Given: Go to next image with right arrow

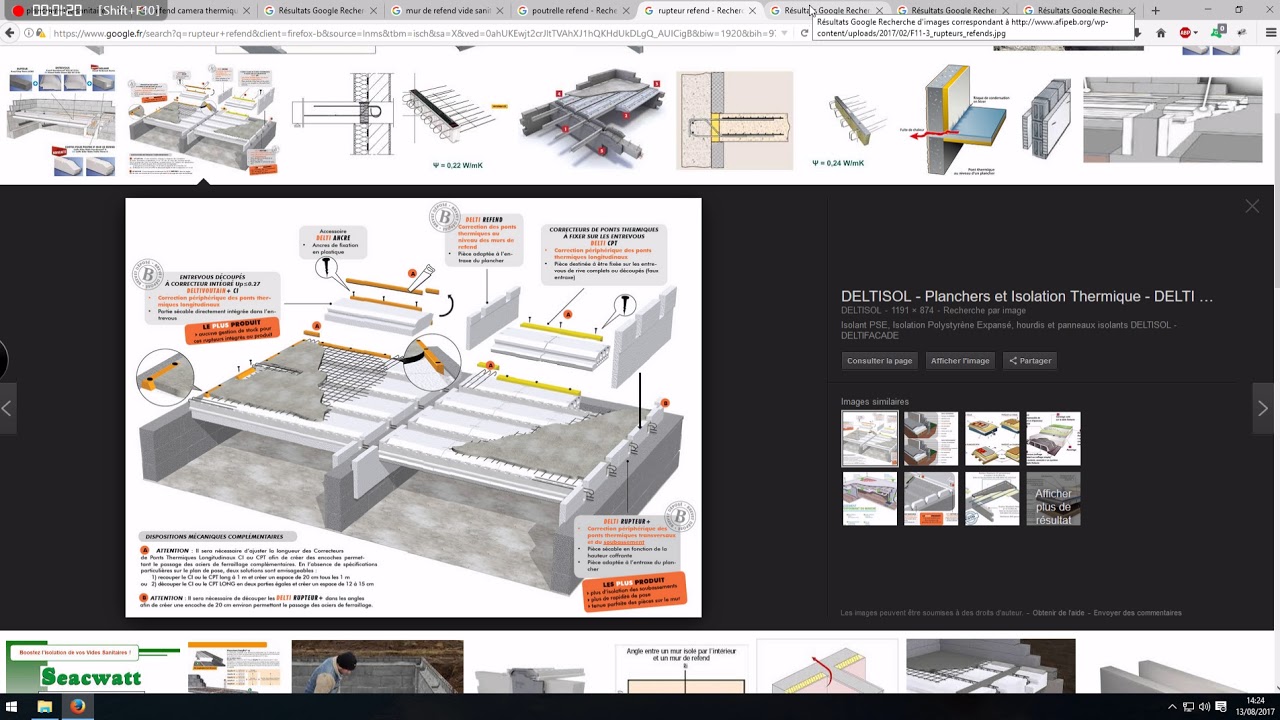Looking at the screenshot, I should tap(1262, 408).
